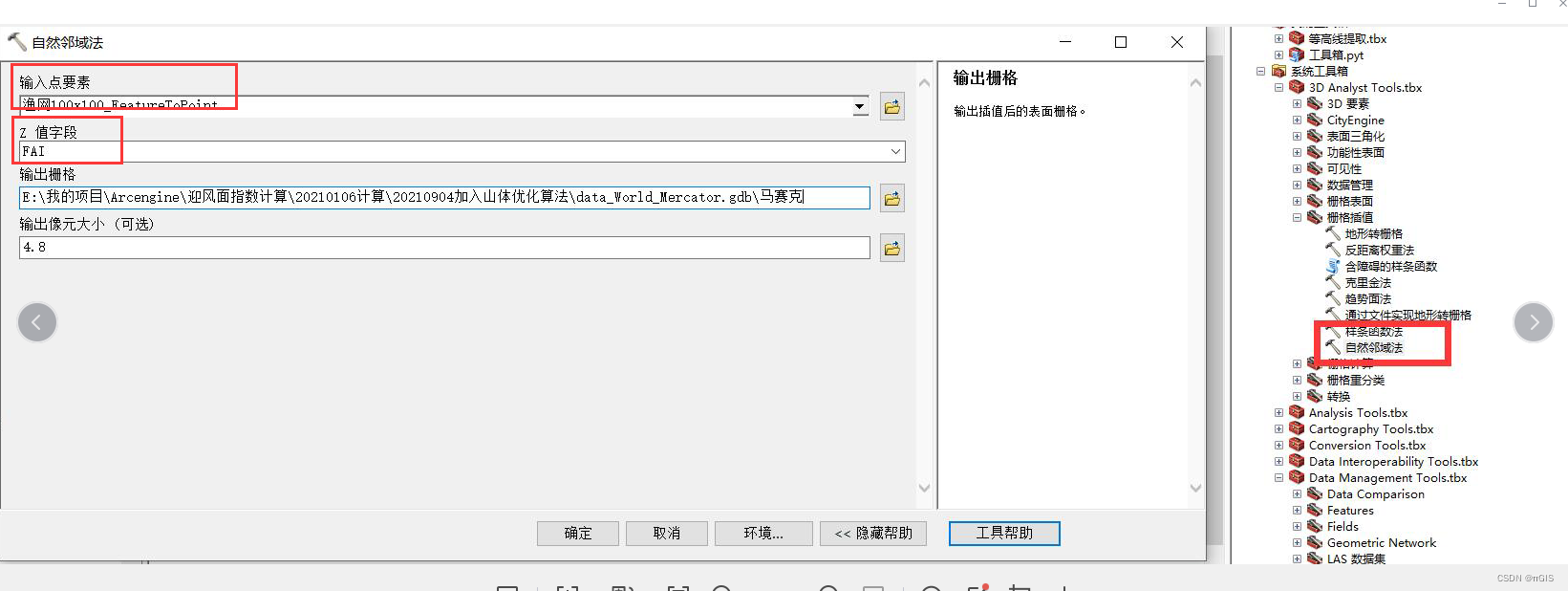The height and width of the screenshot is (591, 1568).
Task: Click the Fields toolset icon
Action: pos(1315,527)
